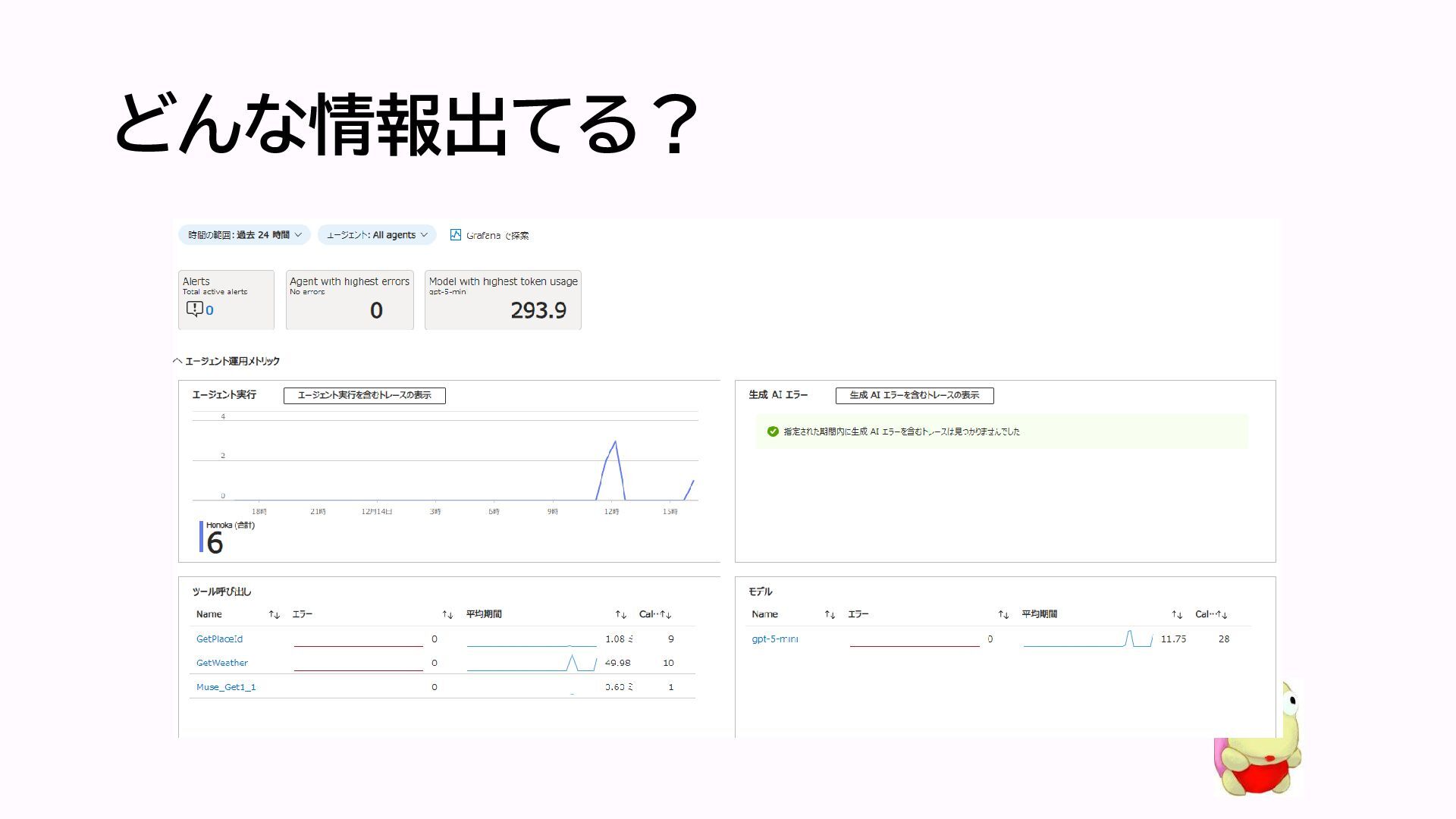
Task: Click 生成 AI エラーを含むトレースの表示 button
Action: (x=914, y=395)
